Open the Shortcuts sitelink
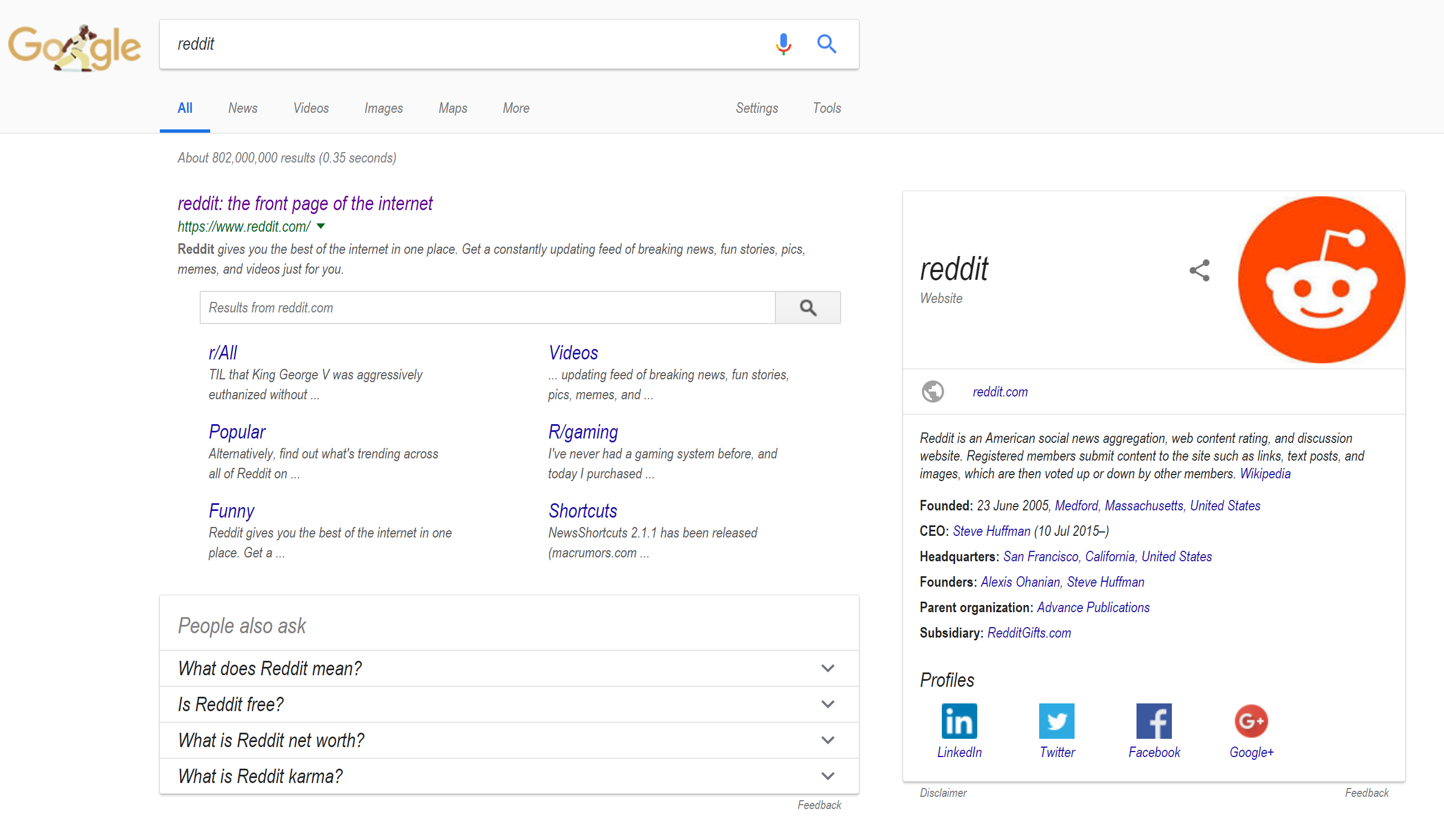Viewport: 1444px width, 840px height. click(x=583, y=511)
